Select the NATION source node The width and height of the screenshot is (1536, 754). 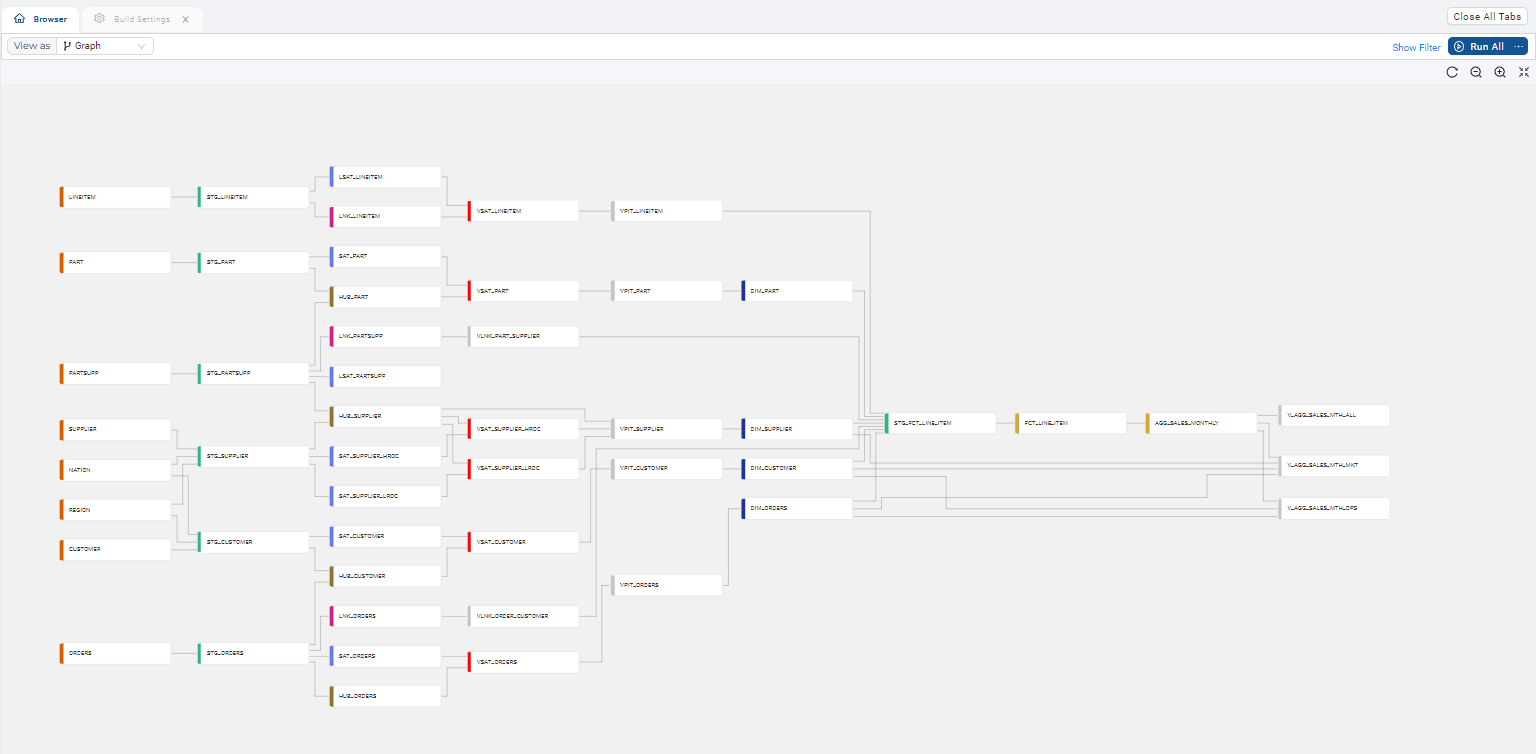(x=115, y=470)
